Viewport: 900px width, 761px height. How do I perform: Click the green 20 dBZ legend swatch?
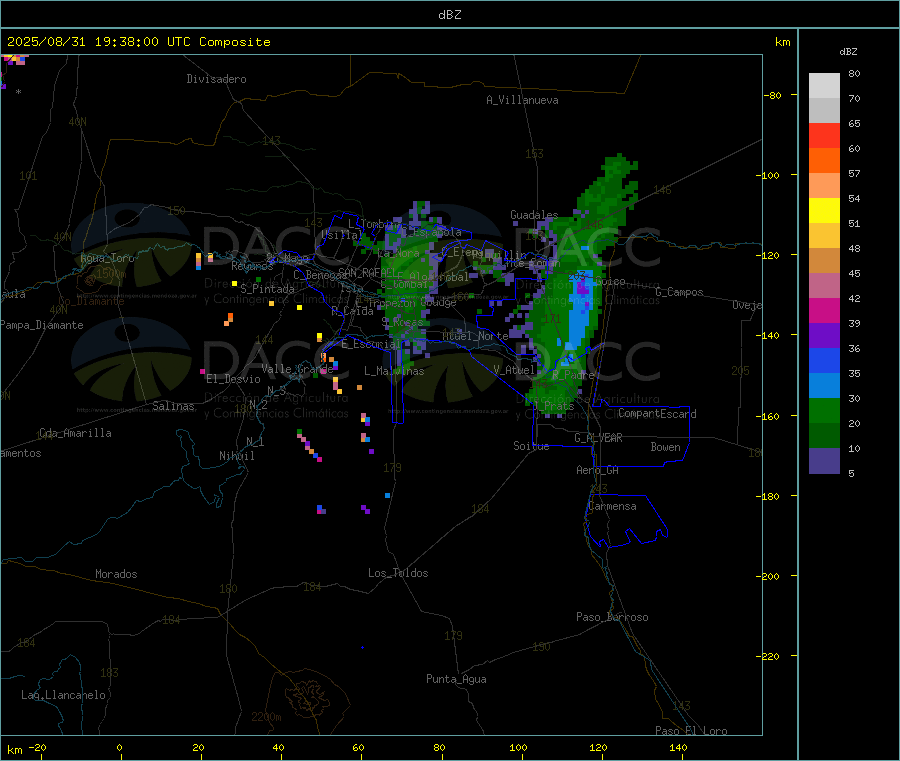824,410
